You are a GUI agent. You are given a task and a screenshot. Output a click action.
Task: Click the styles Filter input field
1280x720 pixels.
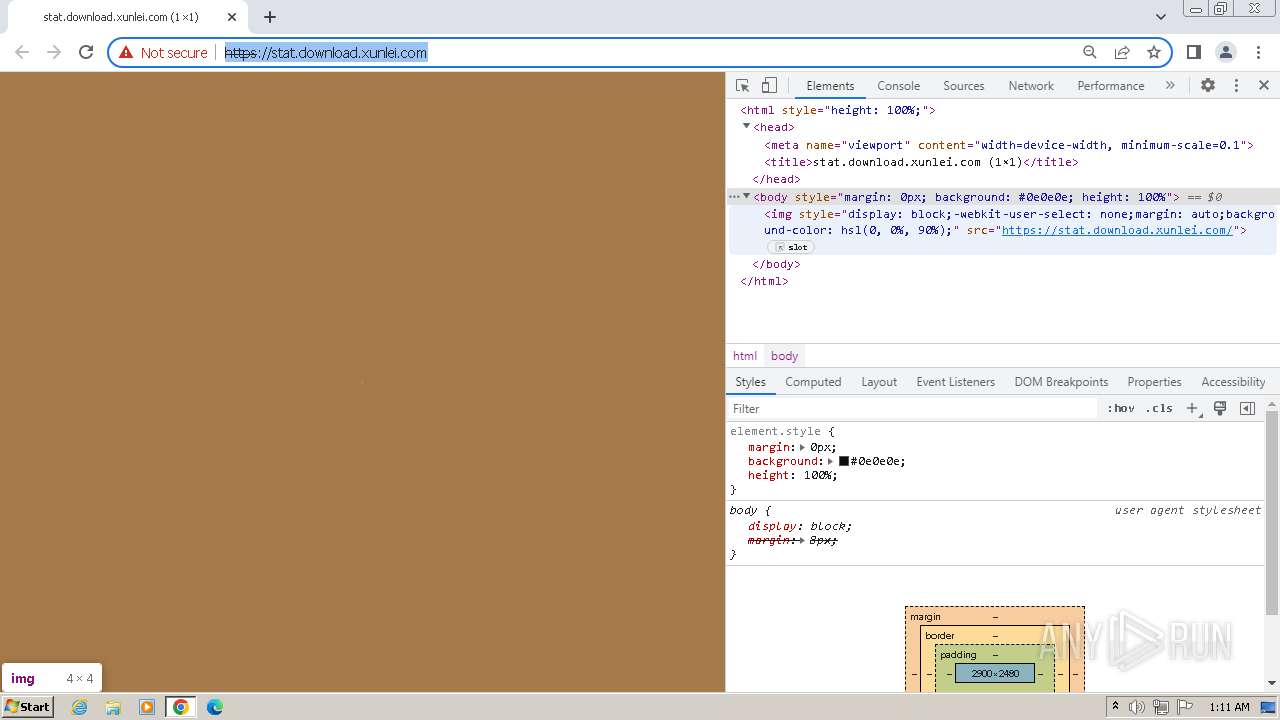[912, 408]
